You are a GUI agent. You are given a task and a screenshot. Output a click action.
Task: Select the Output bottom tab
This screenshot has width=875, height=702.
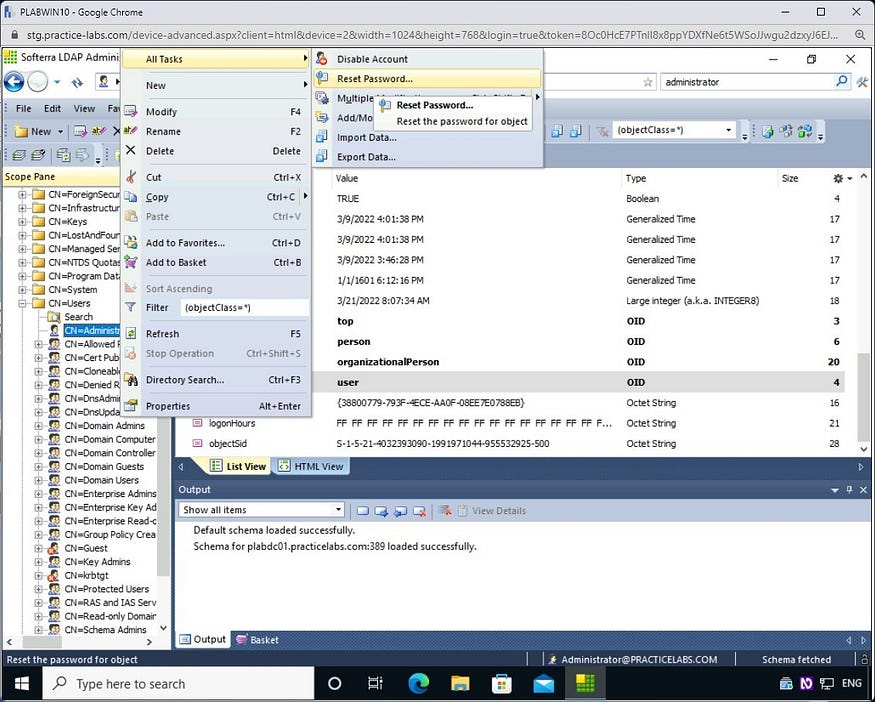(203, 640)
